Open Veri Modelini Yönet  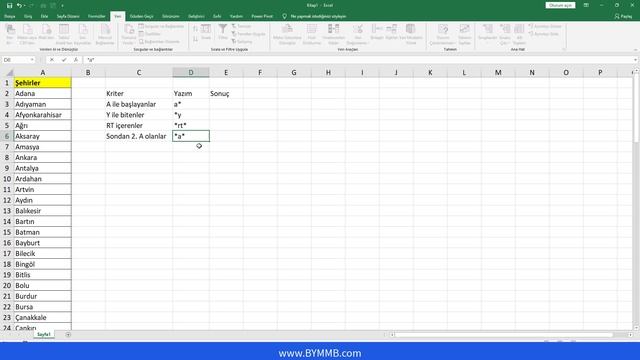tap(411, 34)
